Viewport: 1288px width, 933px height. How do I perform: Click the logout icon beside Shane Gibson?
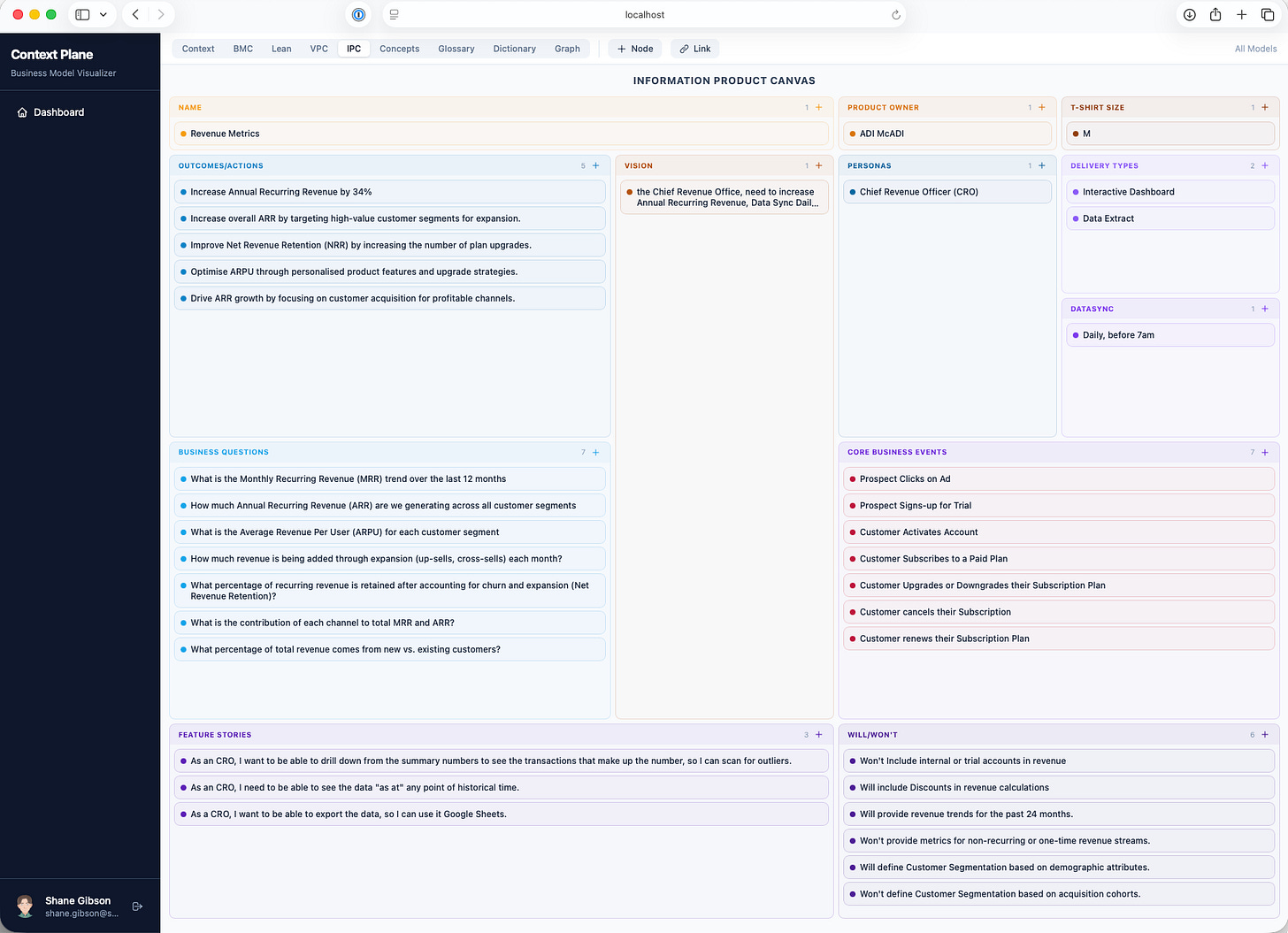137,906
